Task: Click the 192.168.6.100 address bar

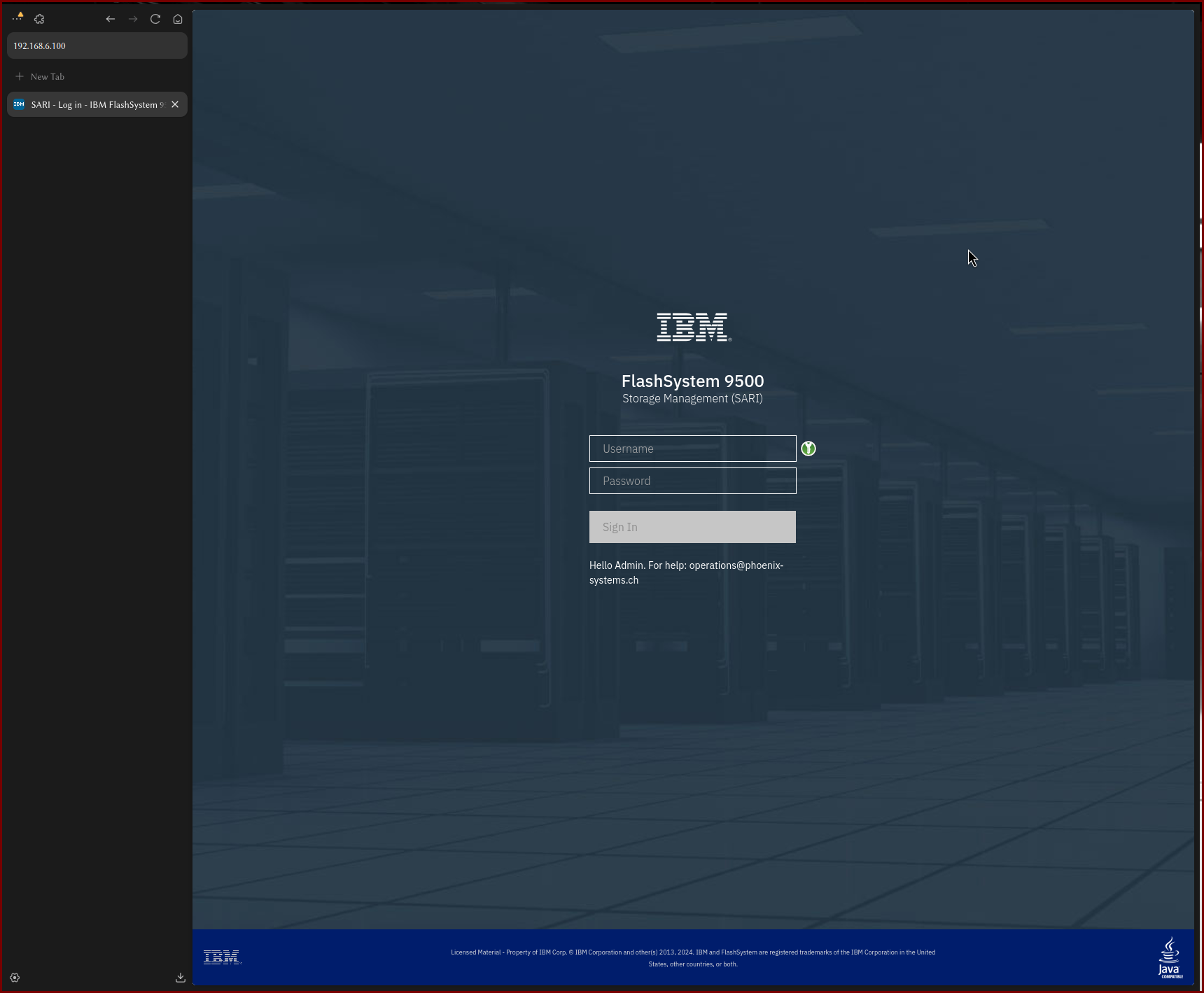Action: point(97,45)
